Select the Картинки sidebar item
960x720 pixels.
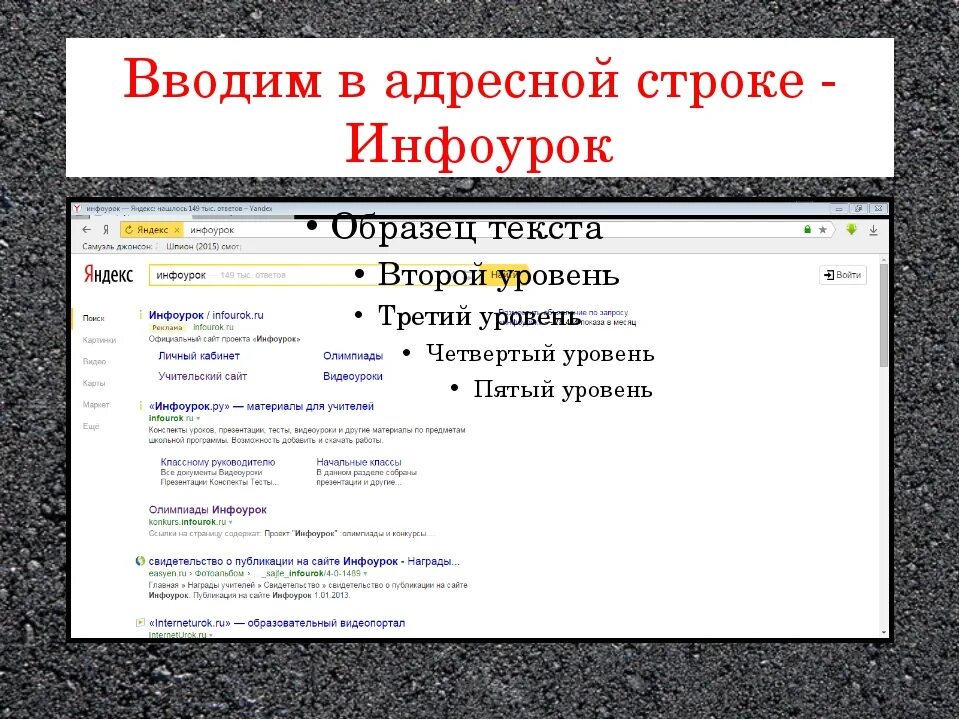point(99,340)
